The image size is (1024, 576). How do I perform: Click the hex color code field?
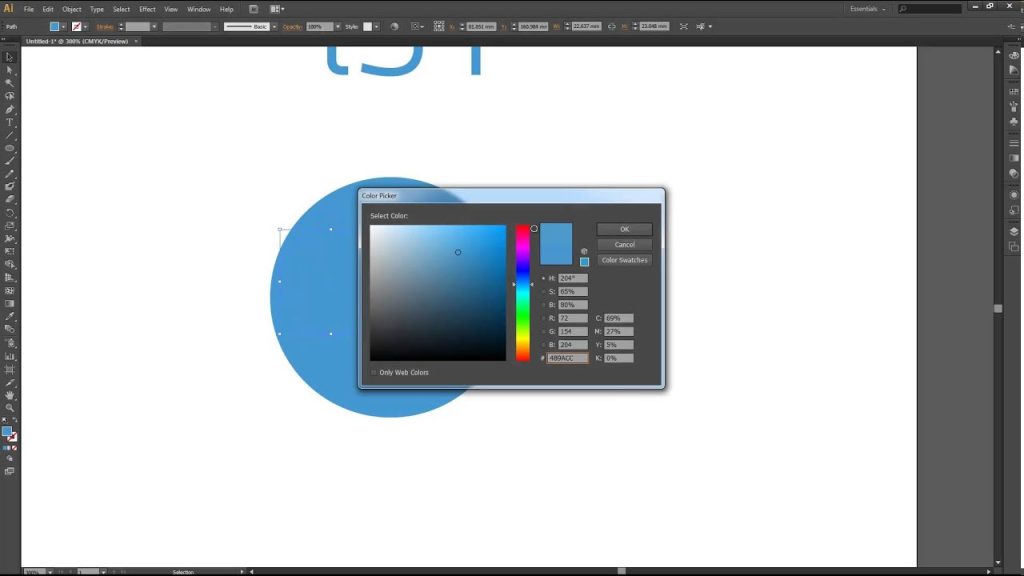click(567, 358)
